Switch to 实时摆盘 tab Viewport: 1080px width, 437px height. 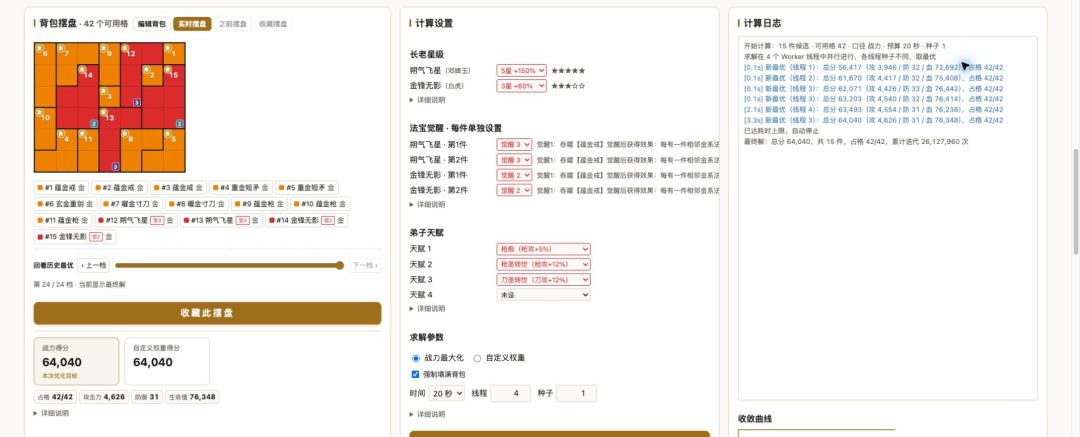192,24
